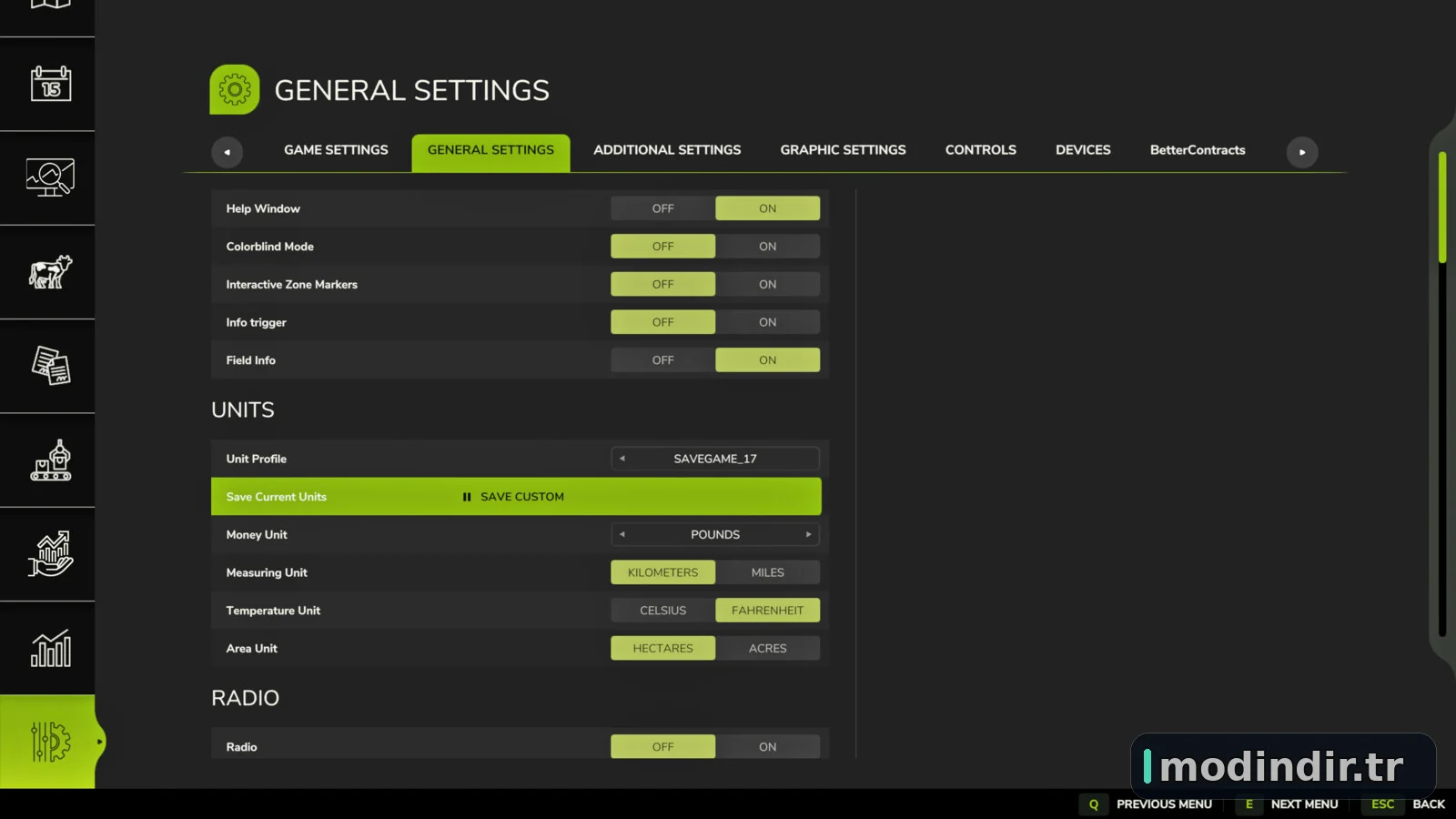Open the production factory sidebar icon
The height and width of the screenshot is (819, 1456).
pyautogui.click(x=51, y=460)
